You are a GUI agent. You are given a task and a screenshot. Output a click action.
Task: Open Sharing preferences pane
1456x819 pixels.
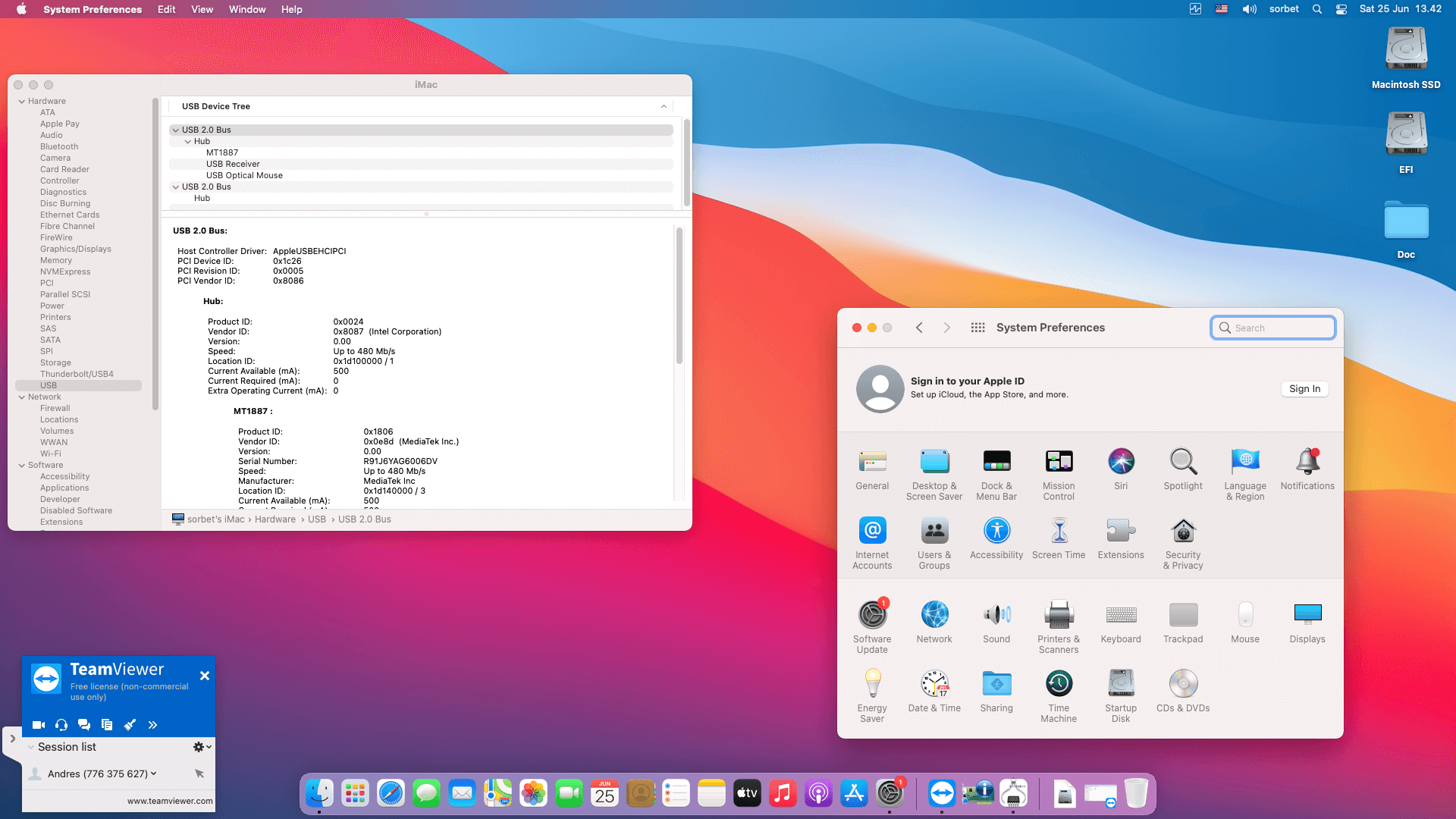[996, 692]
